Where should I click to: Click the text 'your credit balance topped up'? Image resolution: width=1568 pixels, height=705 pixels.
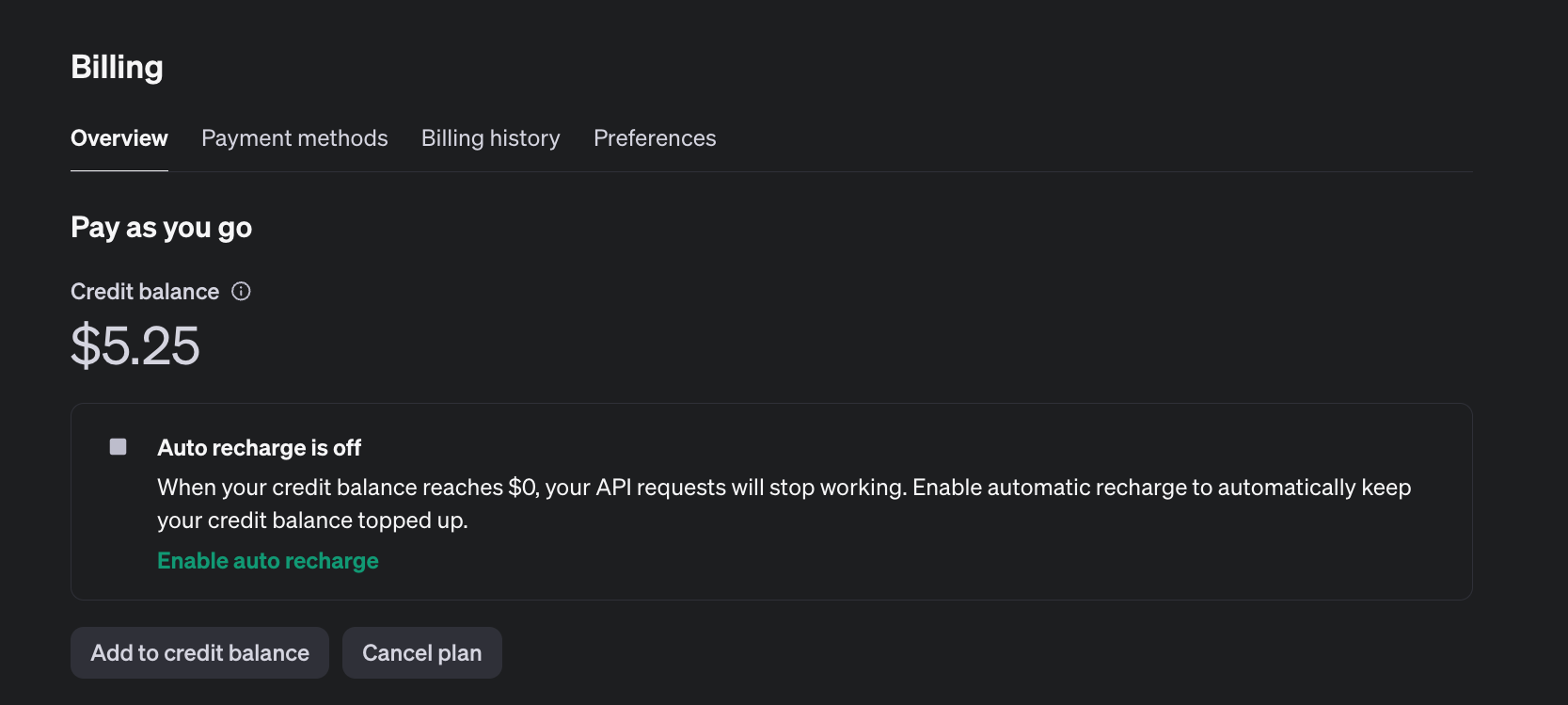(x=312, y=521)
